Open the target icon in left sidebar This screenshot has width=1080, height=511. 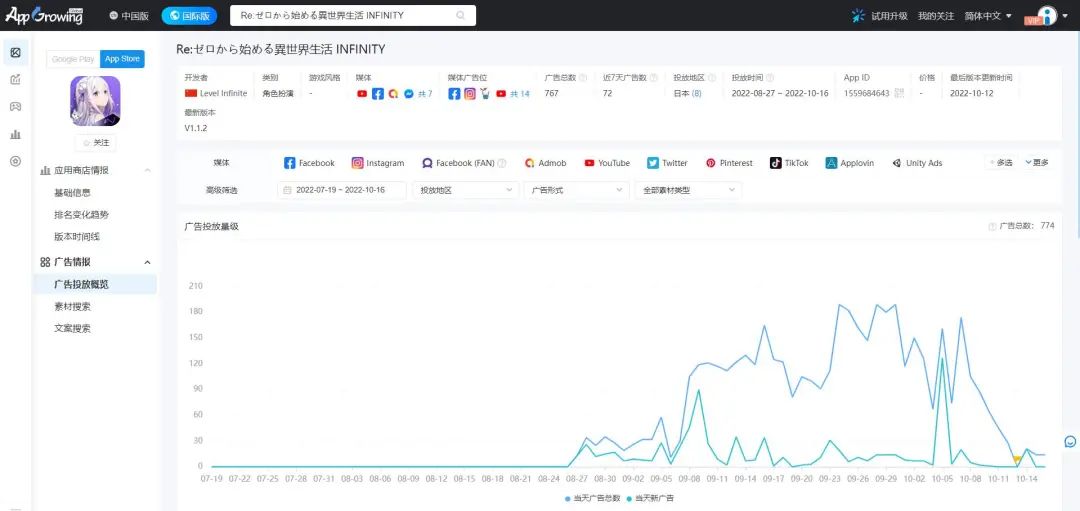[15, 161]
